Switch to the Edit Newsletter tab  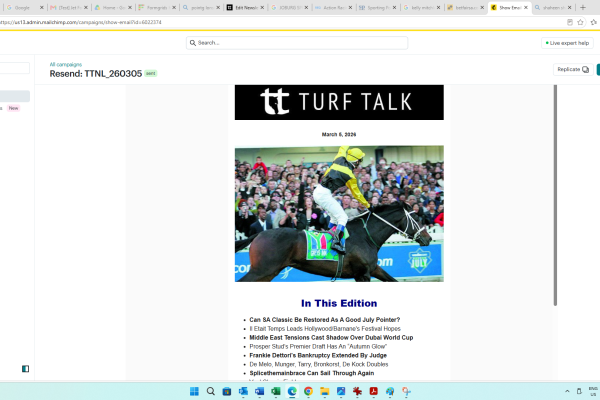pyautogui.click(x=245, y=7)
